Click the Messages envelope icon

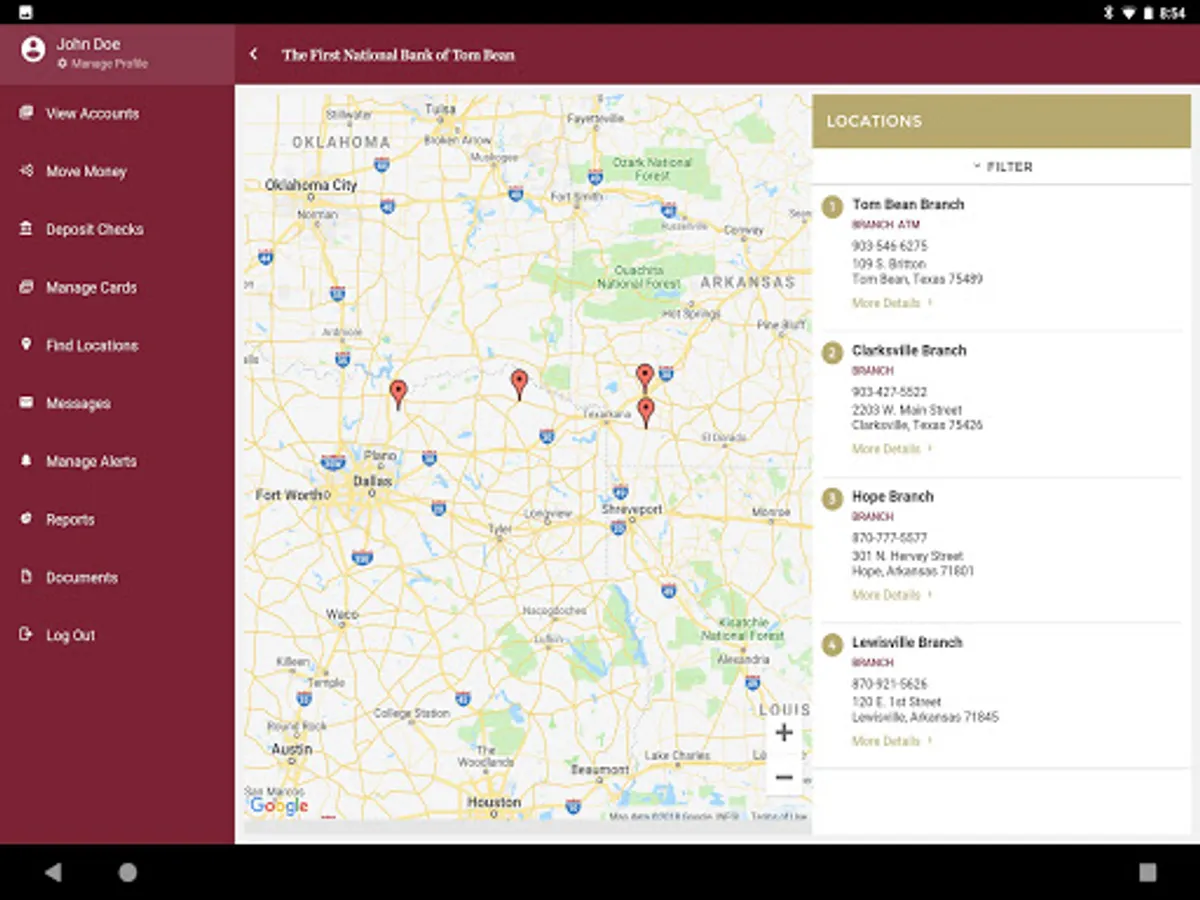pos(26,403)
